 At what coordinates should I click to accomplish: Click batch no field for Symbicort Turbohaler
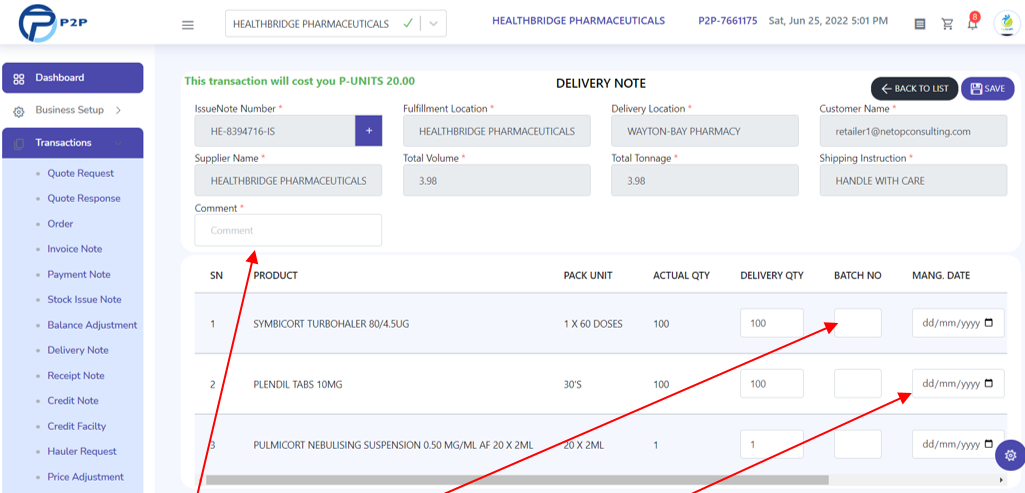click(x=858, y=323)
